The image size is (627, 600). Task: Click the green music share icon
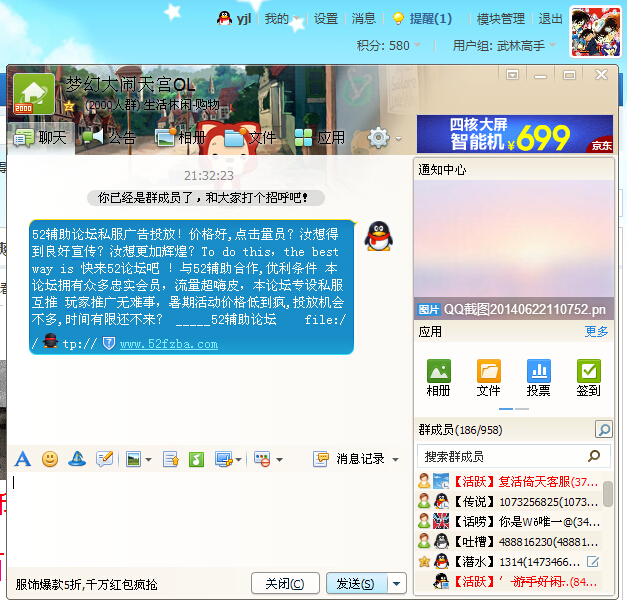196,459
